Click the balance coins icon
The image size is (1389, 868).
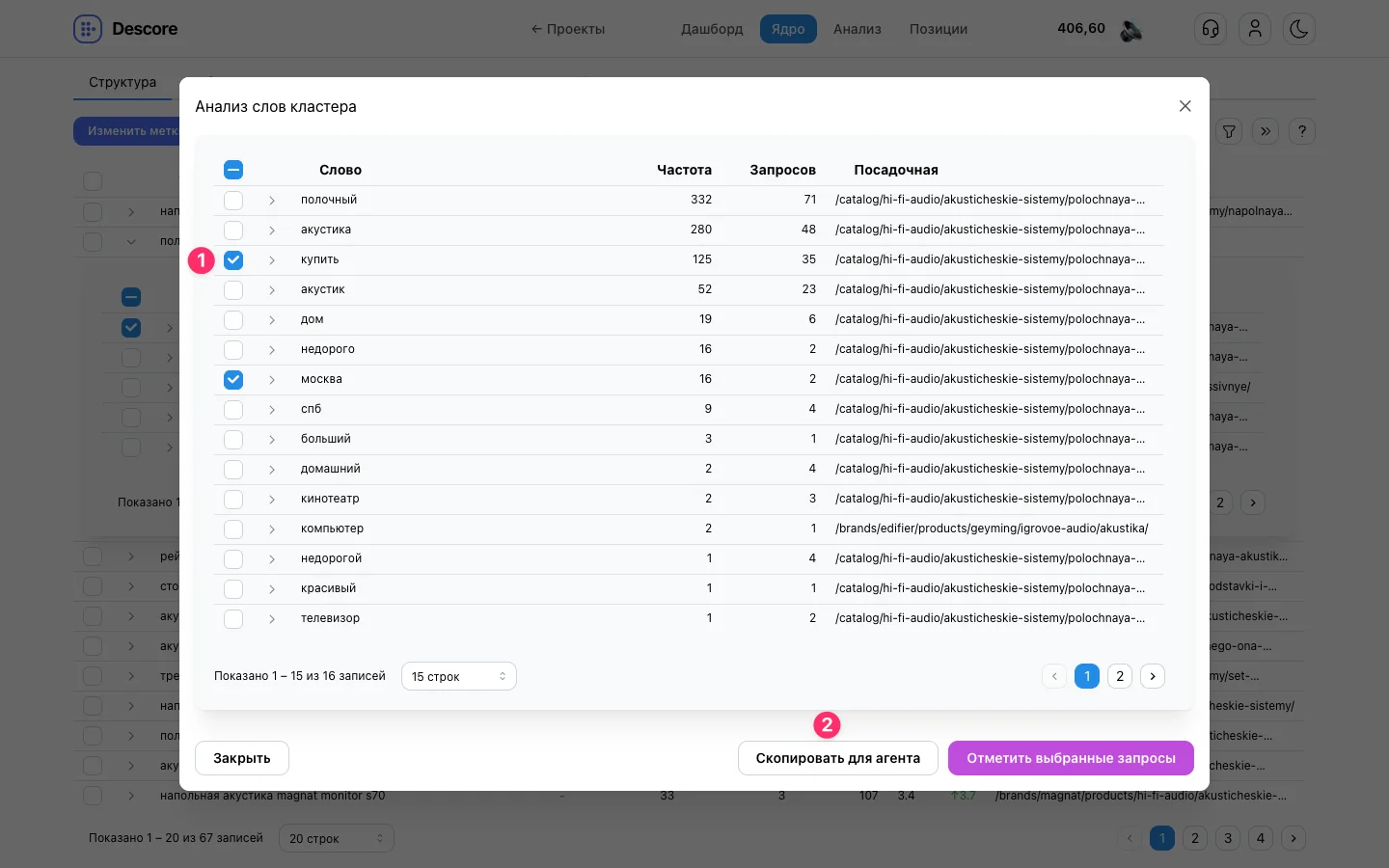(1131, 30)
